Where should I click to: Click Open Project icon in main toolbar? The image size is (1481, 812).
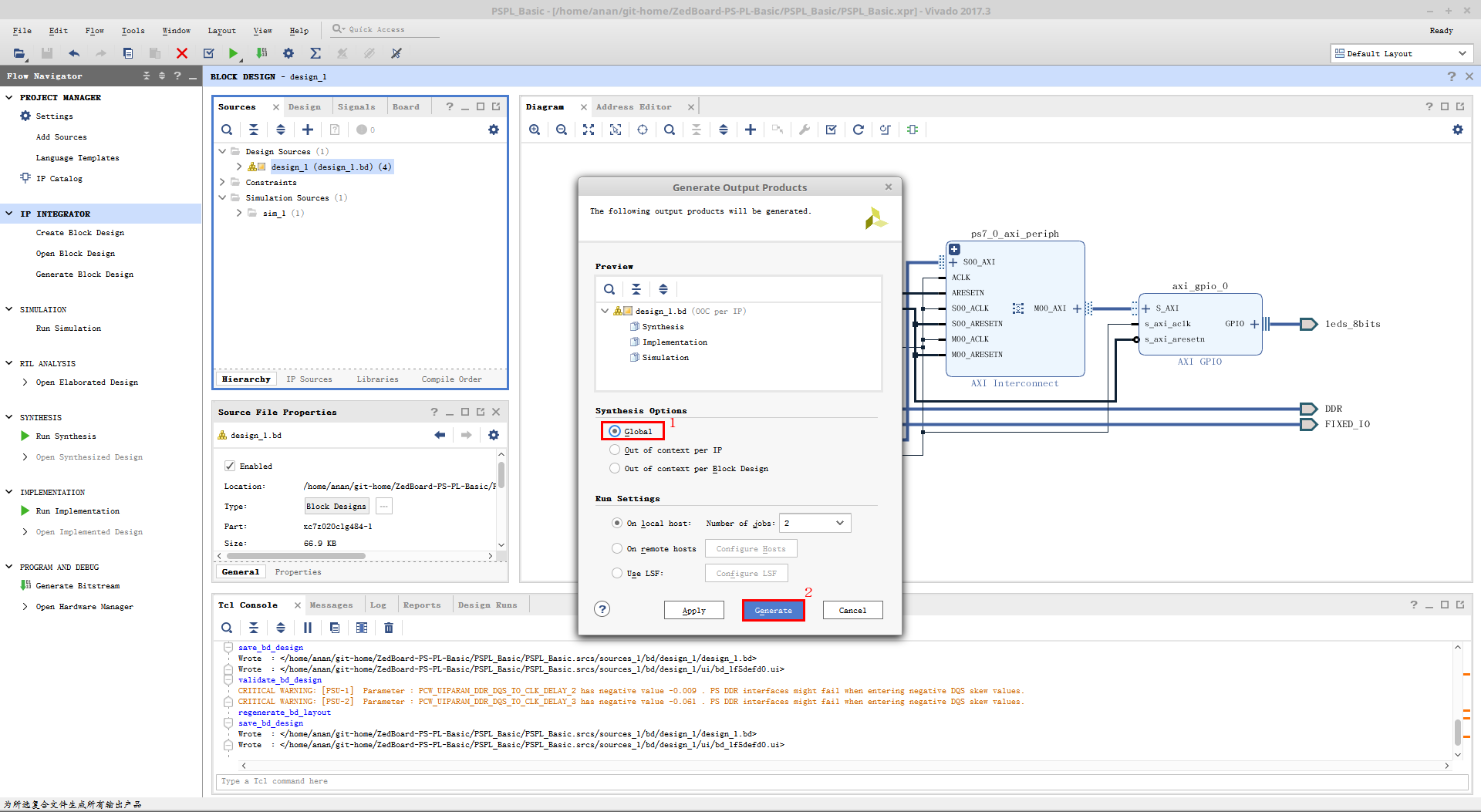[19, 53]
